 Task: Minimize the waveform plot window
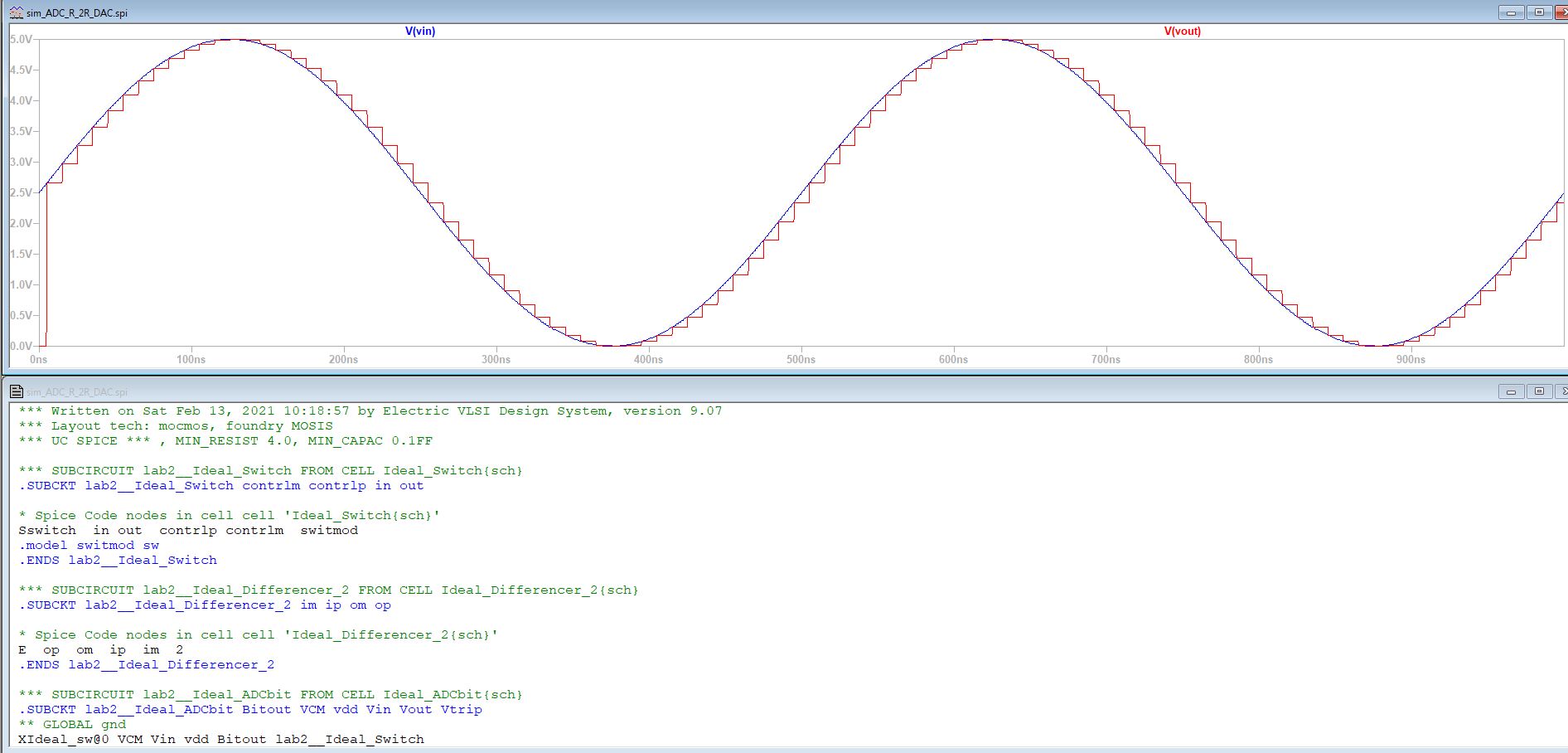[1511, 12]
